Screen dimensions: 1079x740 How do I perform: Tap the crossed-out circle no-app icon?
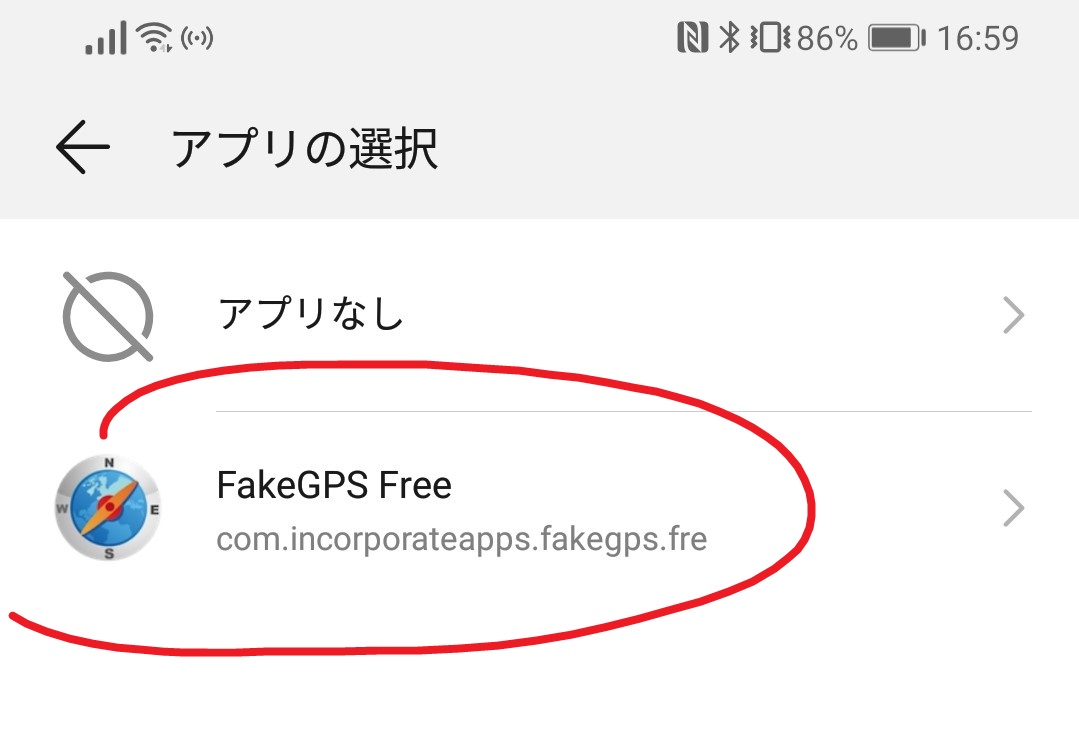coord(108,316)
